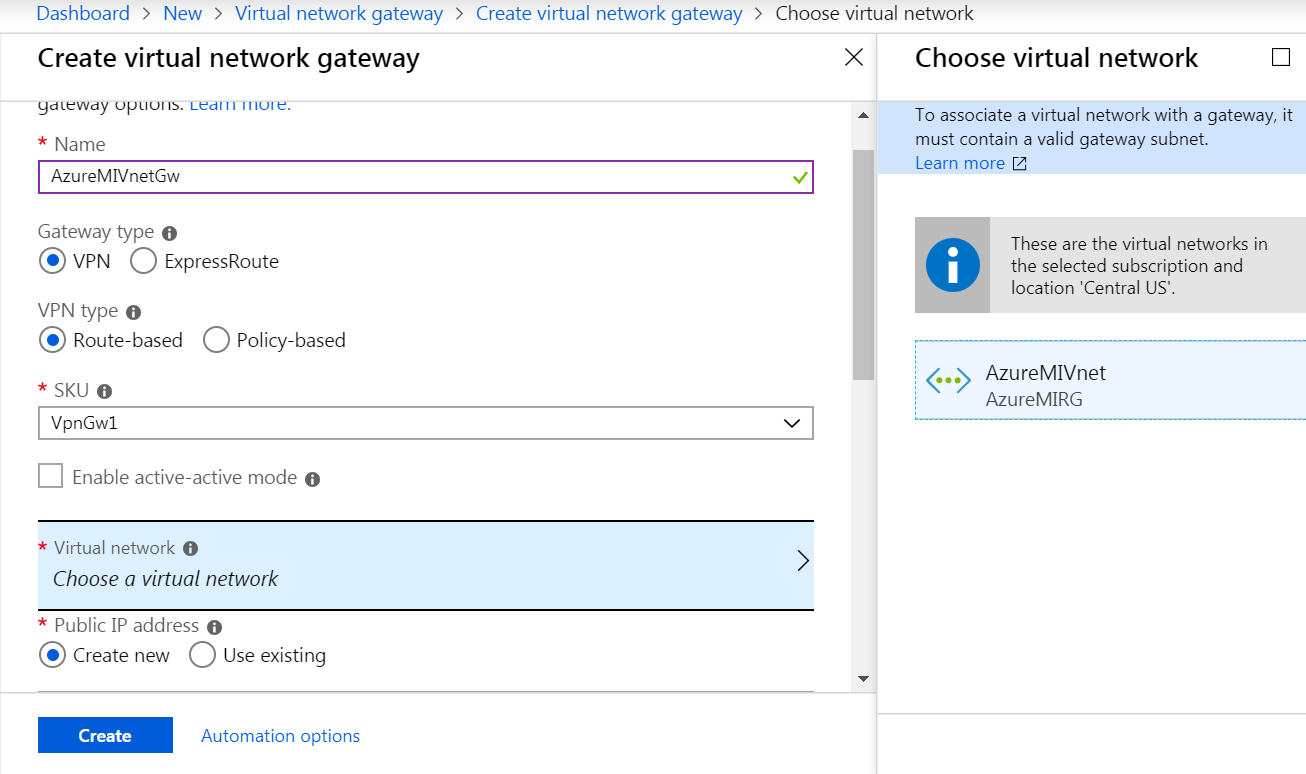This screenshot has height=774, width=1306.
Task: Click info icon next to Gateway type
Action: pyautogui.click(x=169, y=233)
